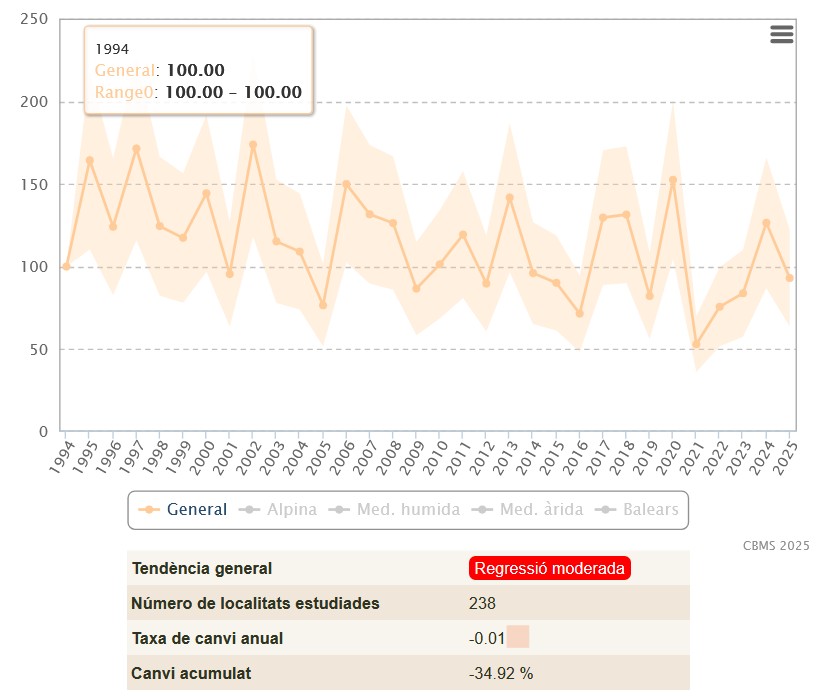Click the 2025 x-axis year label
Screen dimensions: 821x696
[x=785, y=458]
